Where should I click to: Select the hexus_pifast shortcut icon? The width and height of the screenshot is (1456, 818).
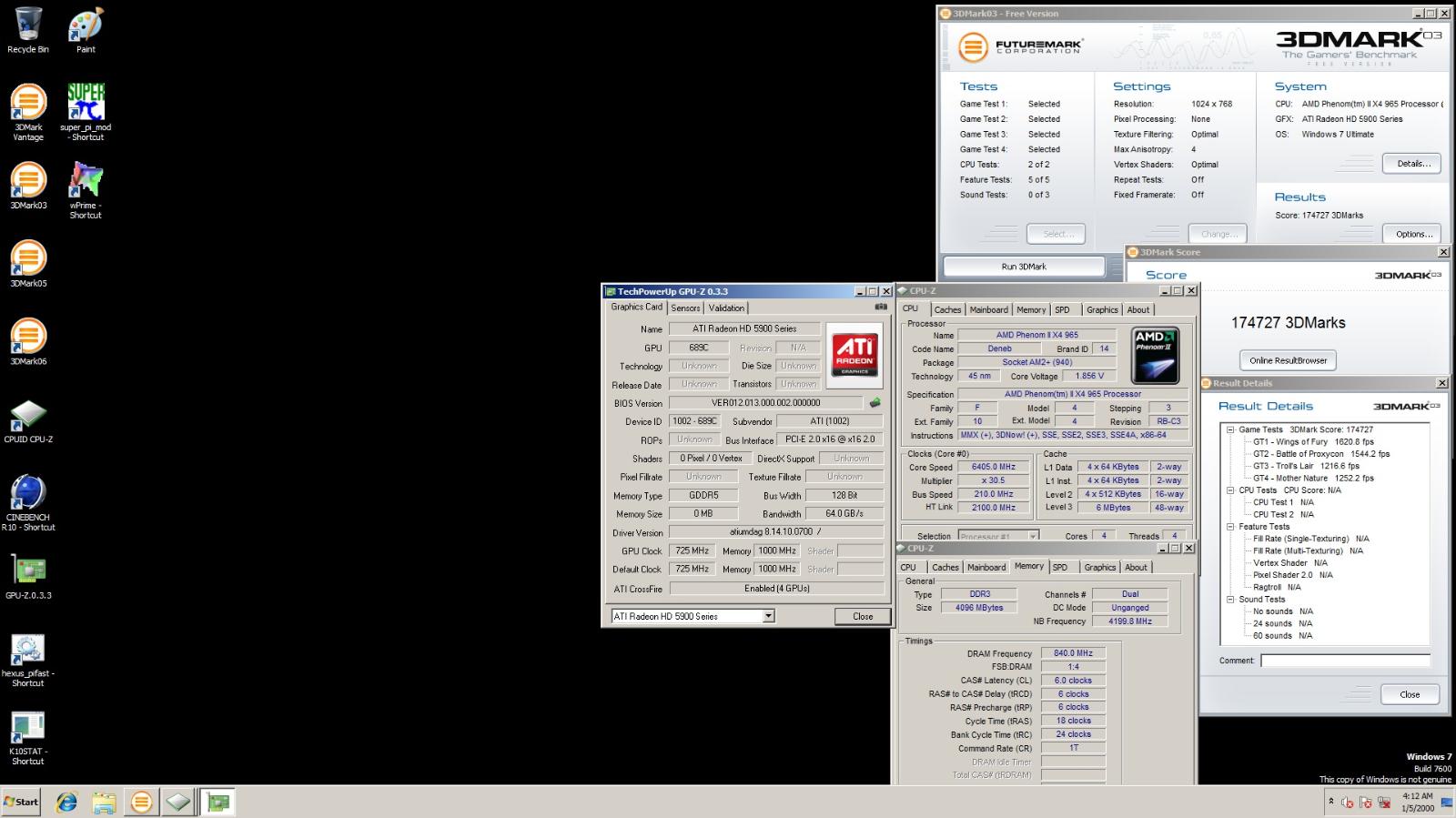28,659
